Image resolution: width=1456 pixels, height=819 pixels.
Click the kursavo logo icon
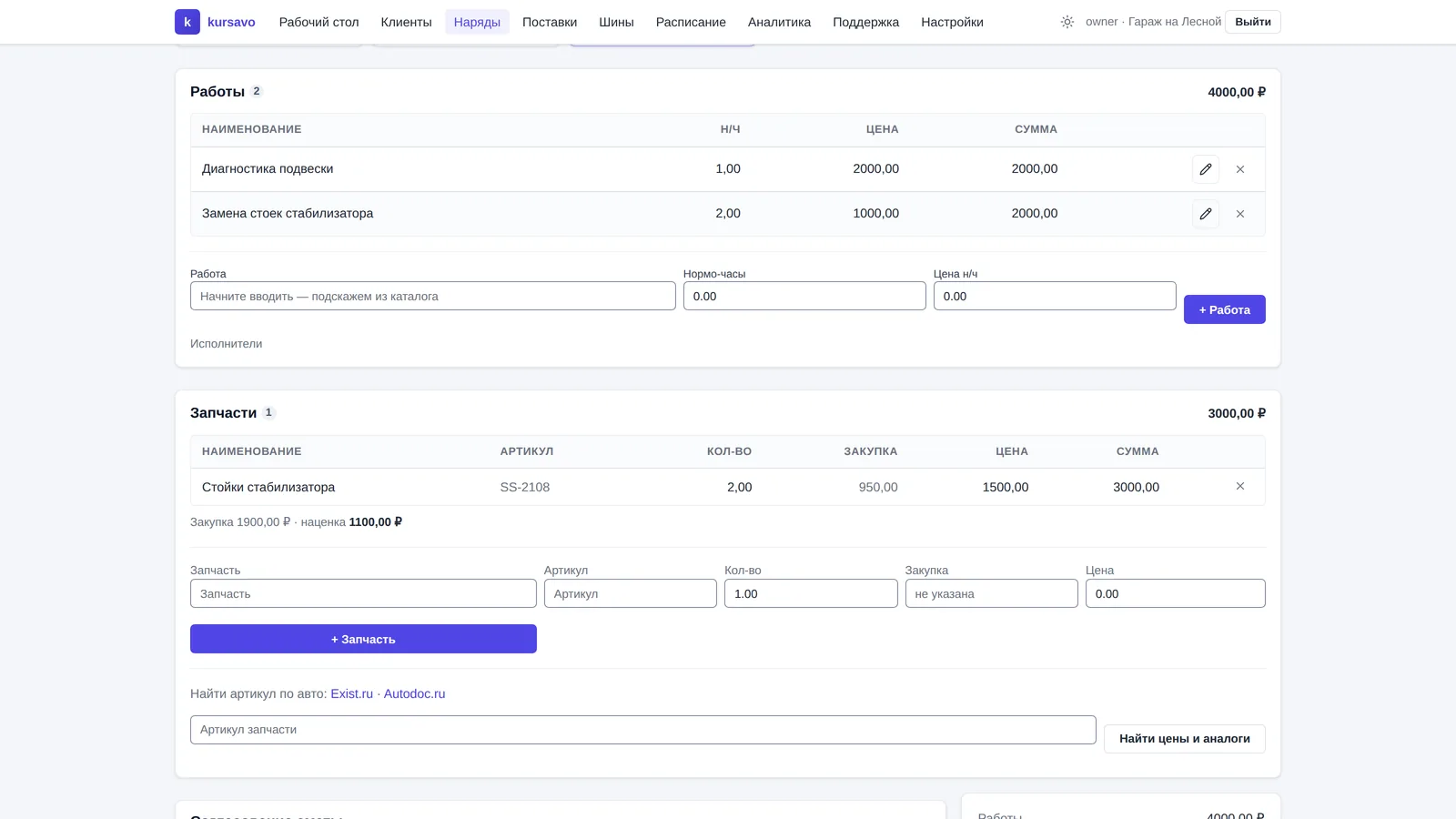click(x=187, y=22)
